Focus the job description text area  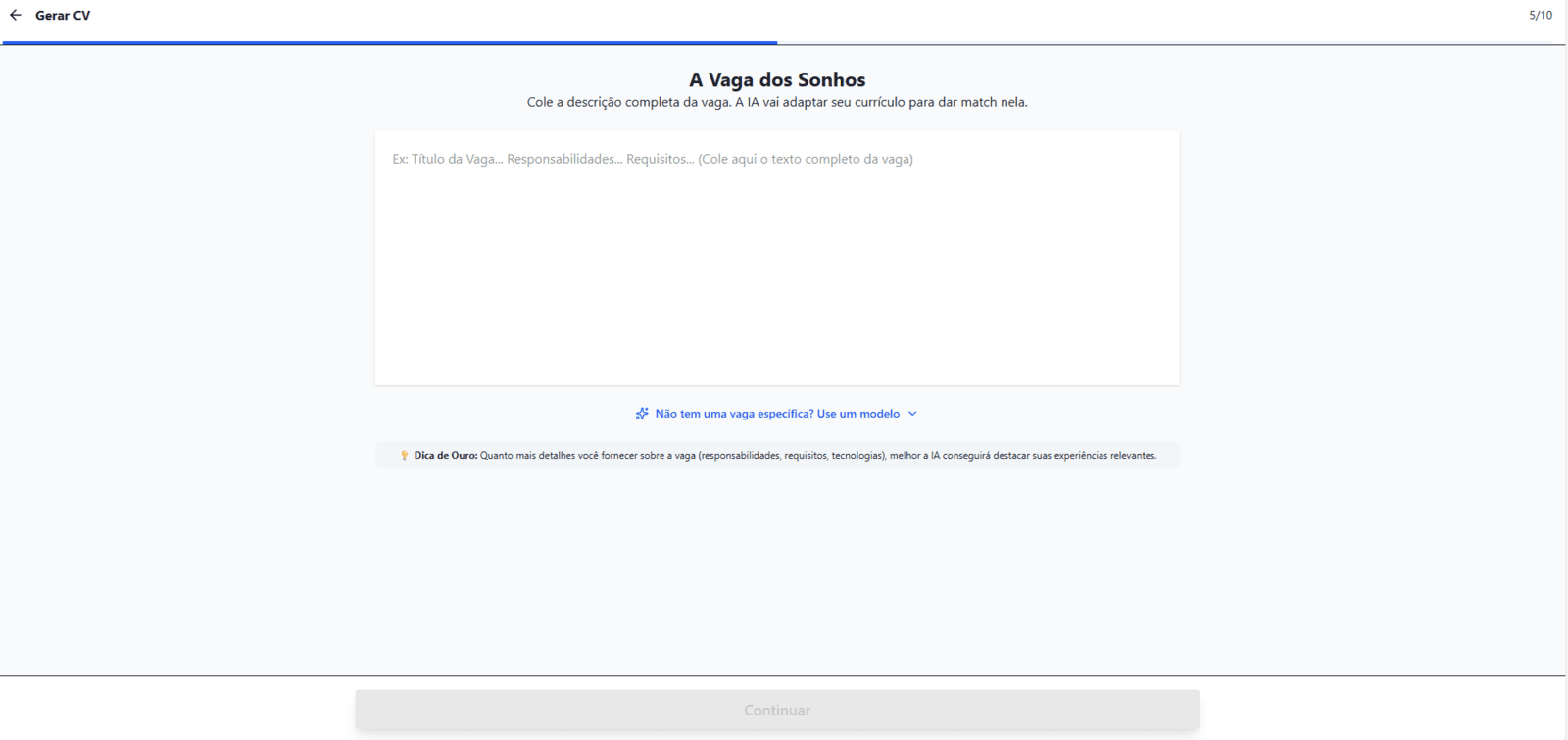click(777, 258)
